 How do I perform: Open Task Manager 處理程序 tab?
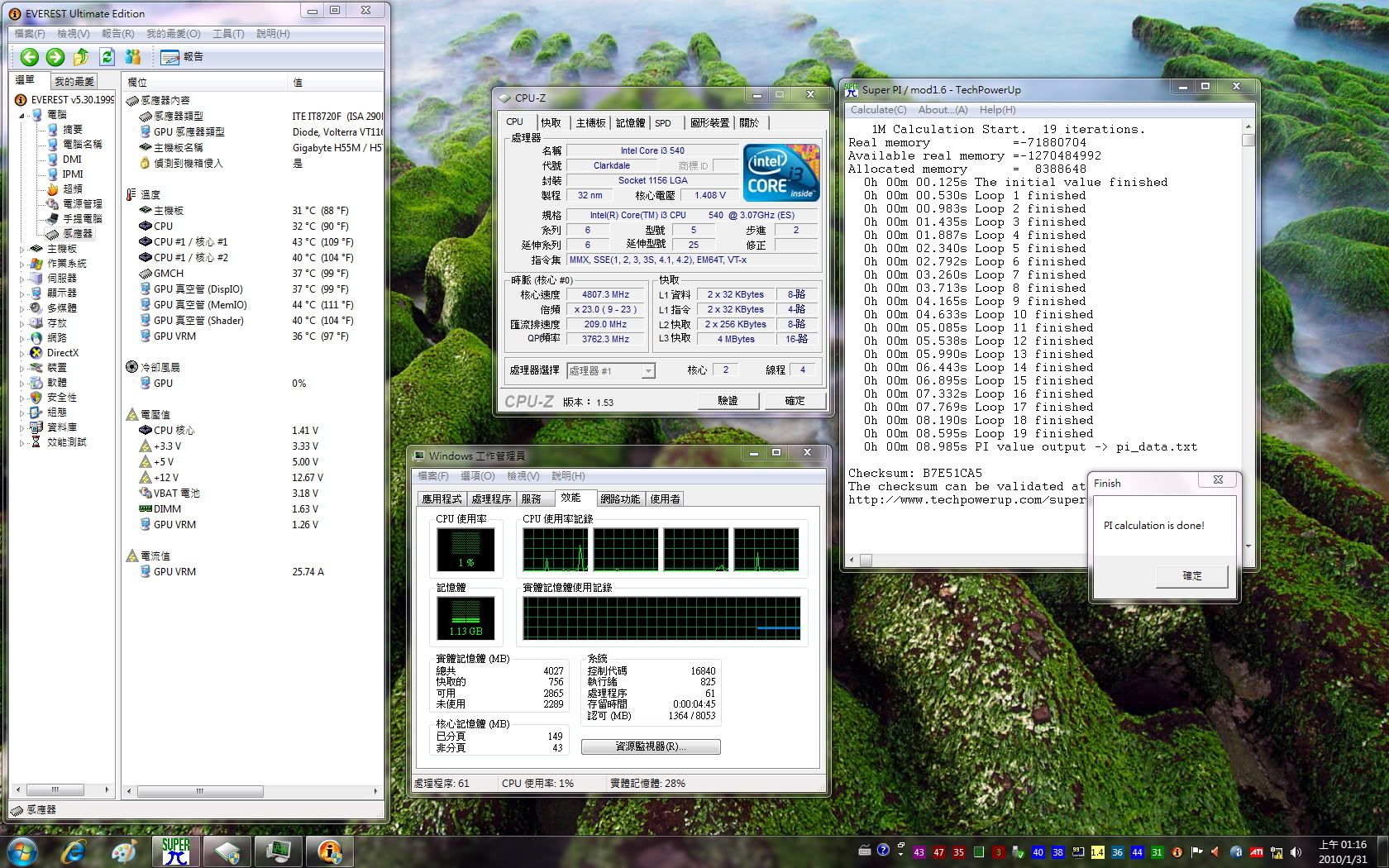491,499
